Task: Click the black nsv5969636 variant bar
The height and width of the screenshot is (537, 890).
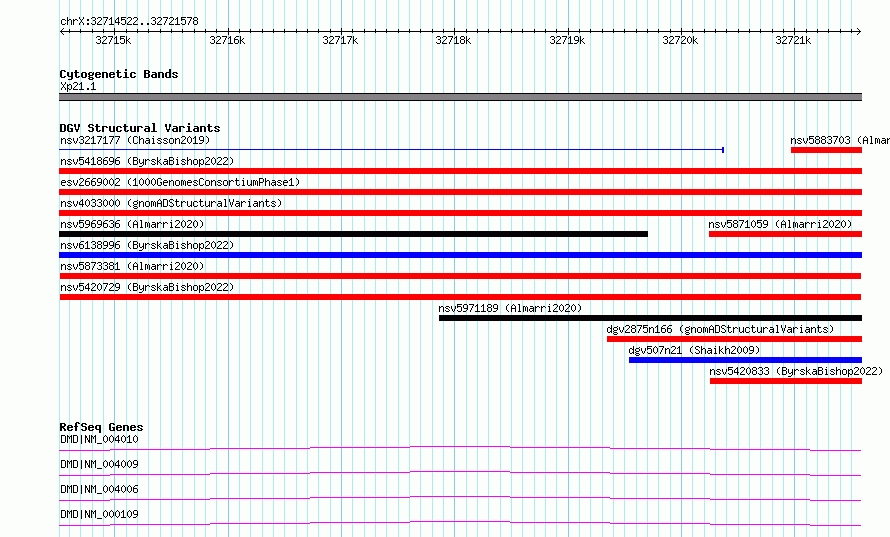Action: tap(354, 234)
